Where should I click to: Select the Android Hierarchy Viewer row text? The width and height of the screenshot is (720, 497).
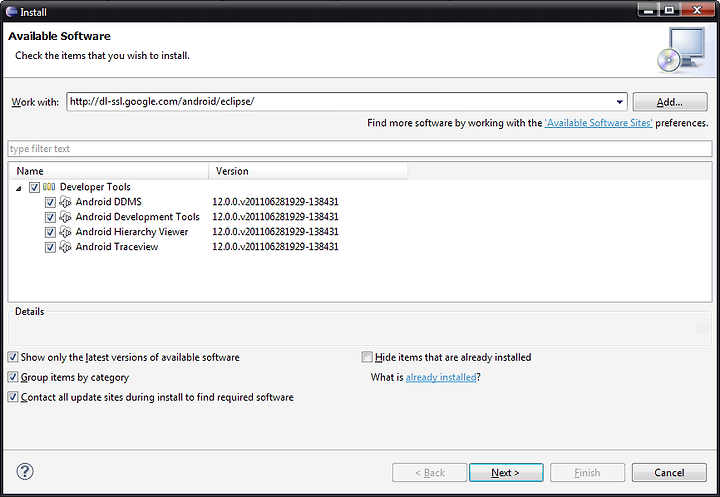click(x=132, y=232)
